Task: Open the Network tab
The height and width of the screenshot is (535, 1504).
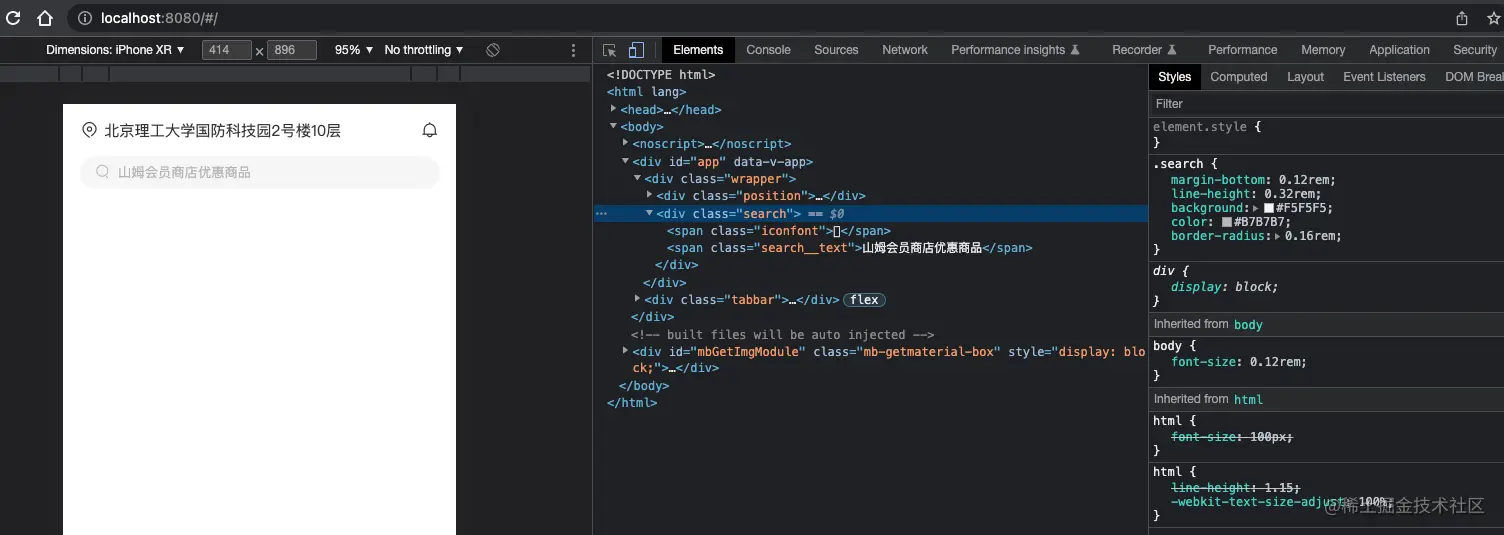Action: [905, 50]
